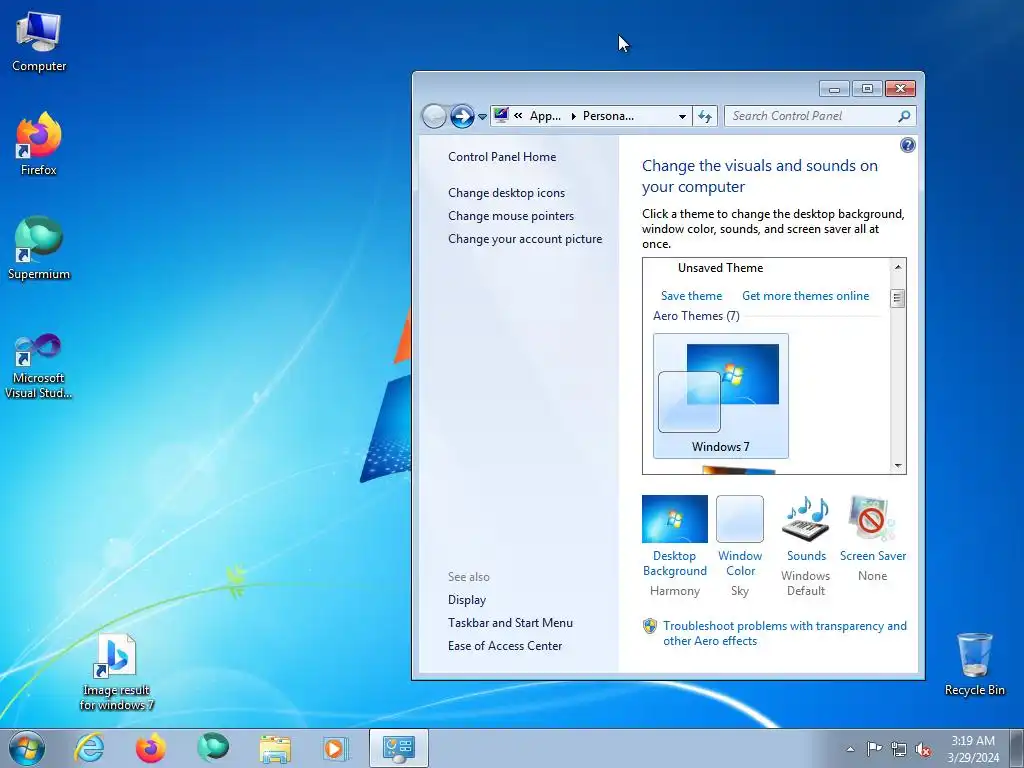Expand the breadcrumb arrow after App...

(x=573, y=116)
